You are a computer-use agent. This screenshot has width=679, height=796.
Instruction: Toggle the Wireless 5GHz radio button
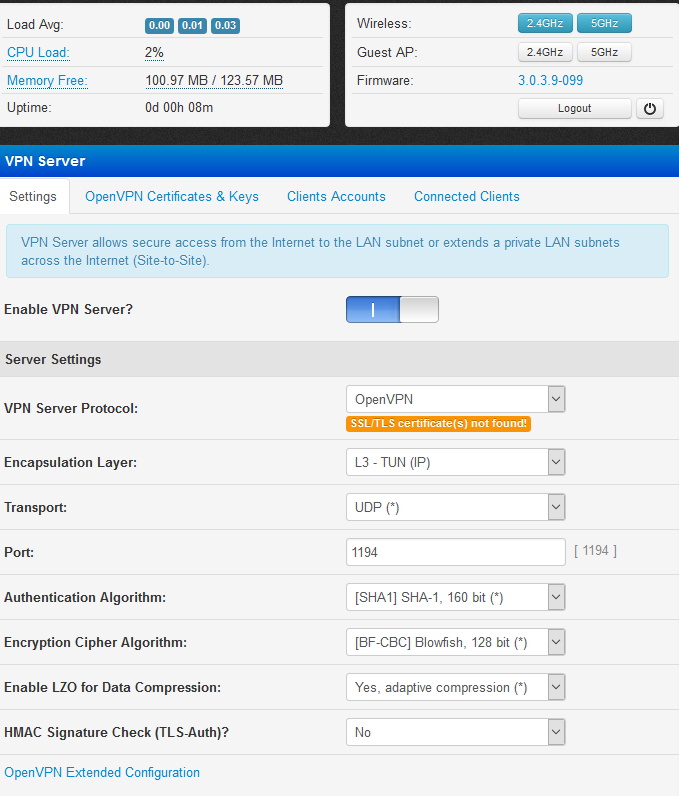604,23
